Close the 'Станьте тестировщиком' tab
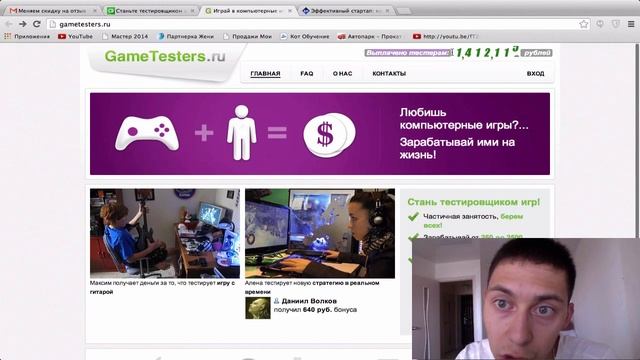Viewport: 640px width, 360px height. [x=192, y=11]
